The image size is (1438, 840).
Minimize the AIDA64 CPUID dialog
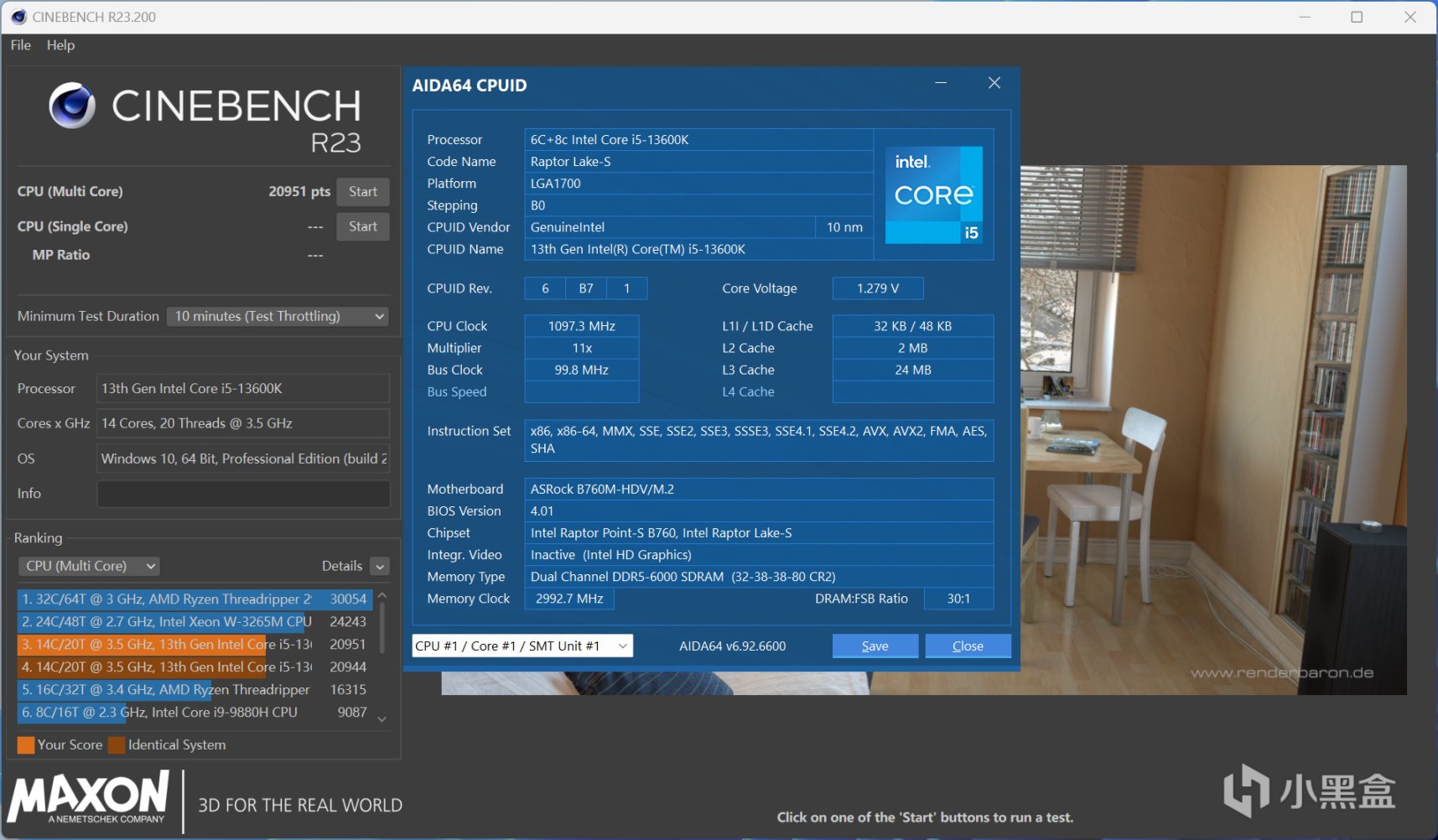[941, 83]
